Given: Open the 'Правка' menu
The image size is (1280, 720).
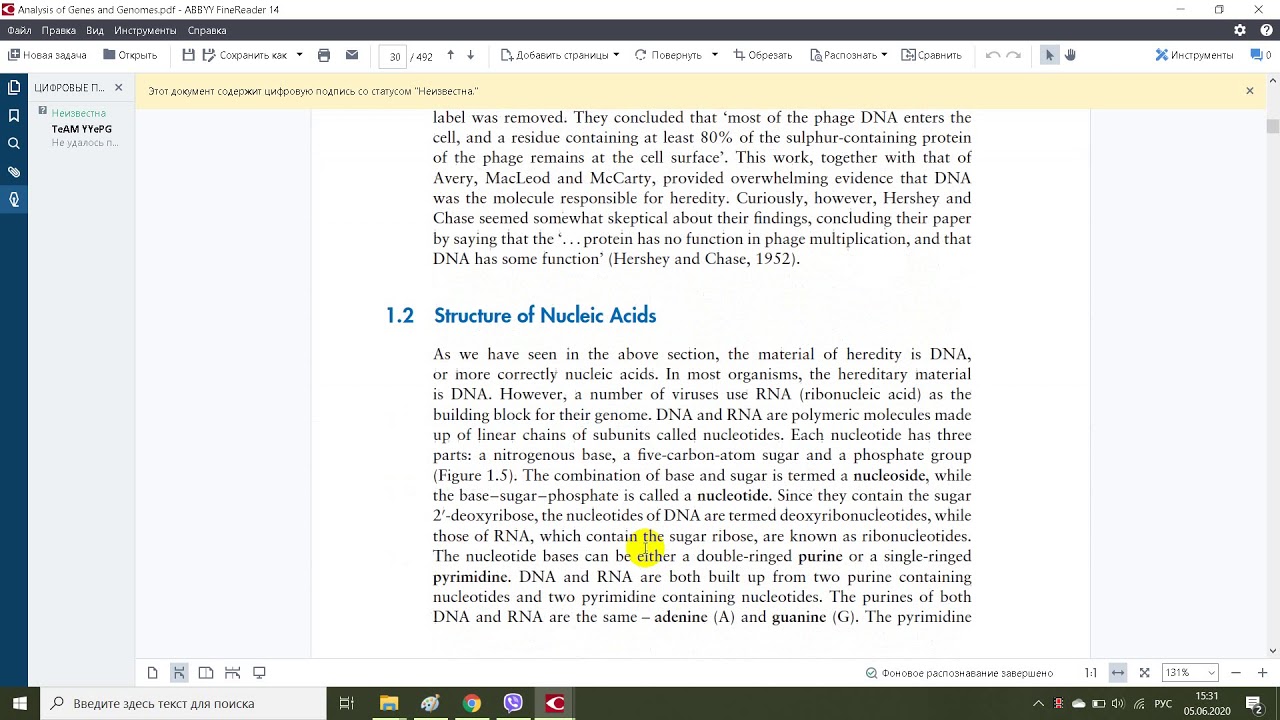Looking at the screenshot, I should 59,31.
